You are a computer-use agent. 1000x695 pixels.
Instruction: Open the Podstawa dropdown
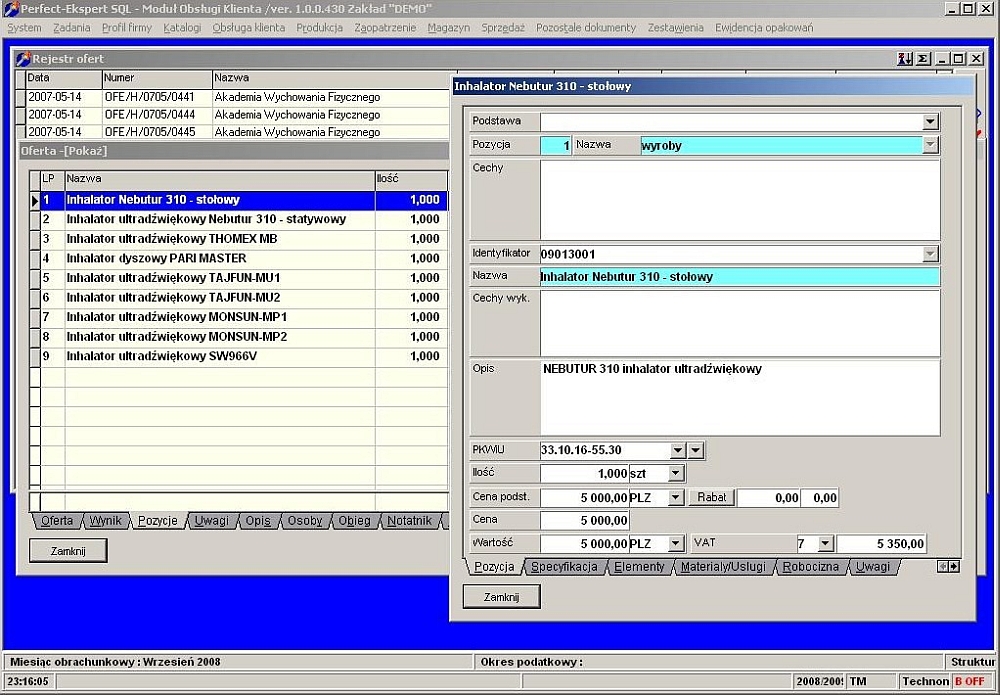point(930,121)
